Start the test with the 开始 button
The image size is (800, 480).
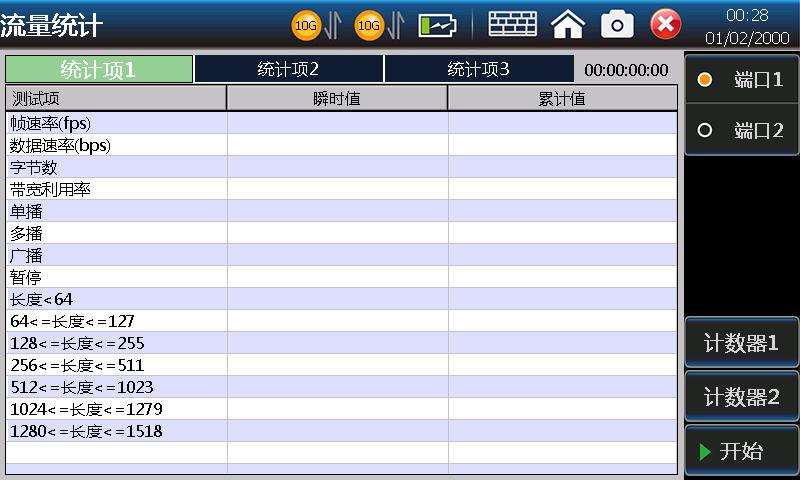tap(741, 451)
